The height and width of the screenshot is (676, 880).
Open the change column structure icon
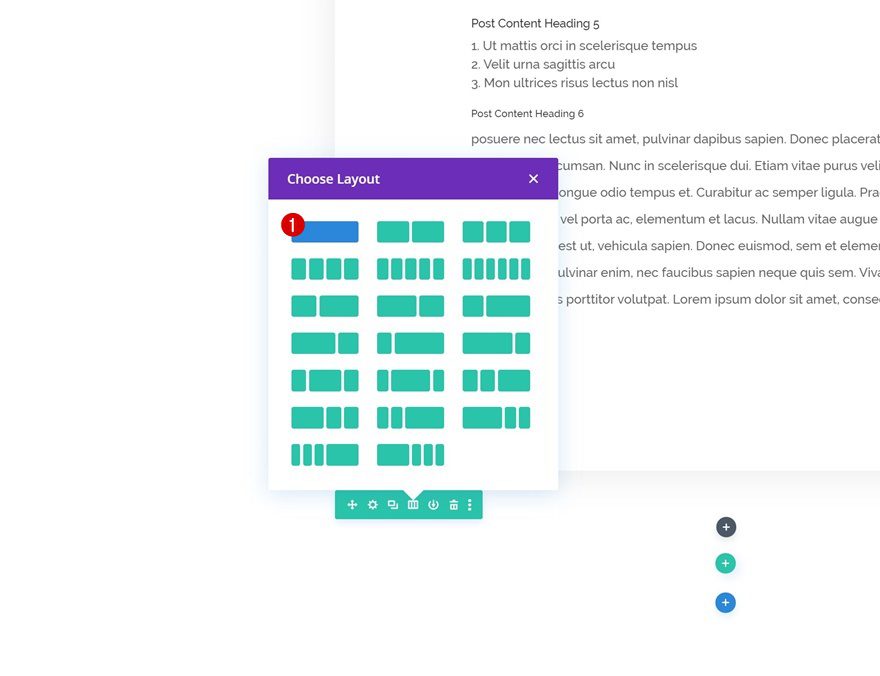coord(412,505)
